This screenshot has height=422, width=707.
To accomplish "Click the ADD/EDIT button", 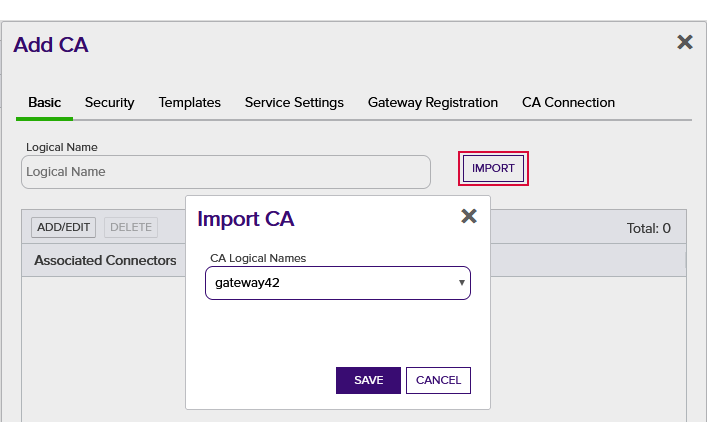I will coord(64,227).
